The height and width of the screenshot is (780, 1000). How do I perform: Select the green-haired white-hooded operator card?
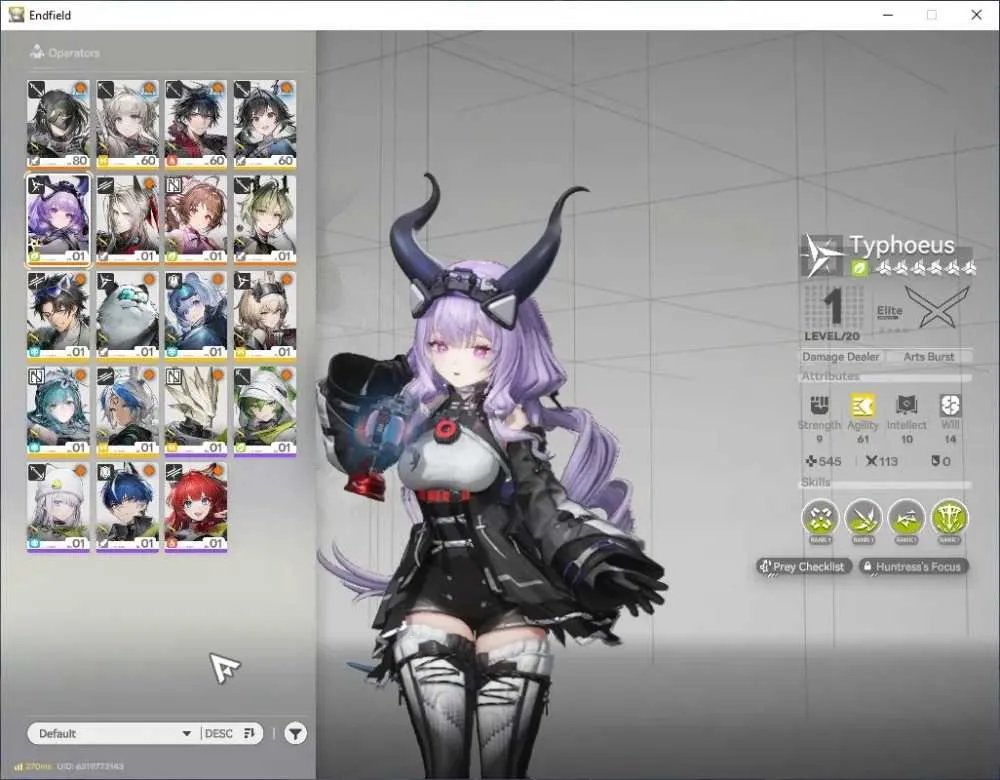pos(265,411)
